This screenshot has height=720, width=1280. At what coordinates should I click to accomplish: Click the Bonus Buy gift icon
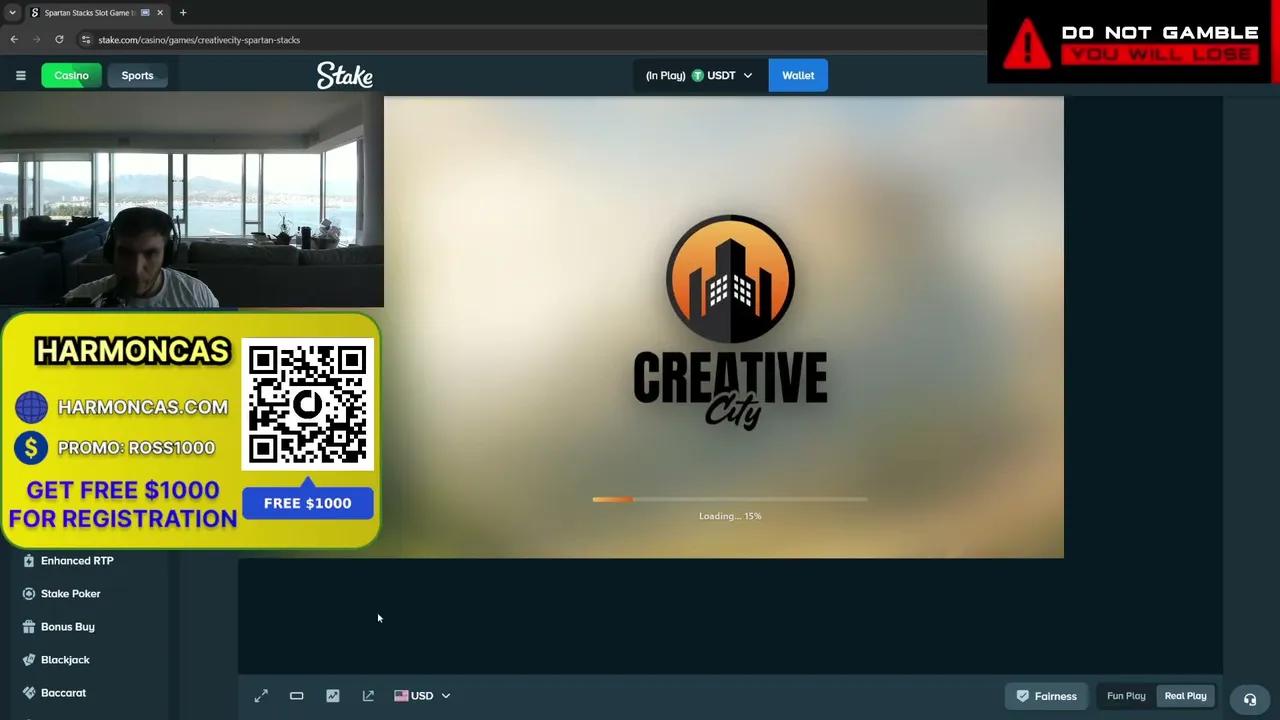[28, 626]
